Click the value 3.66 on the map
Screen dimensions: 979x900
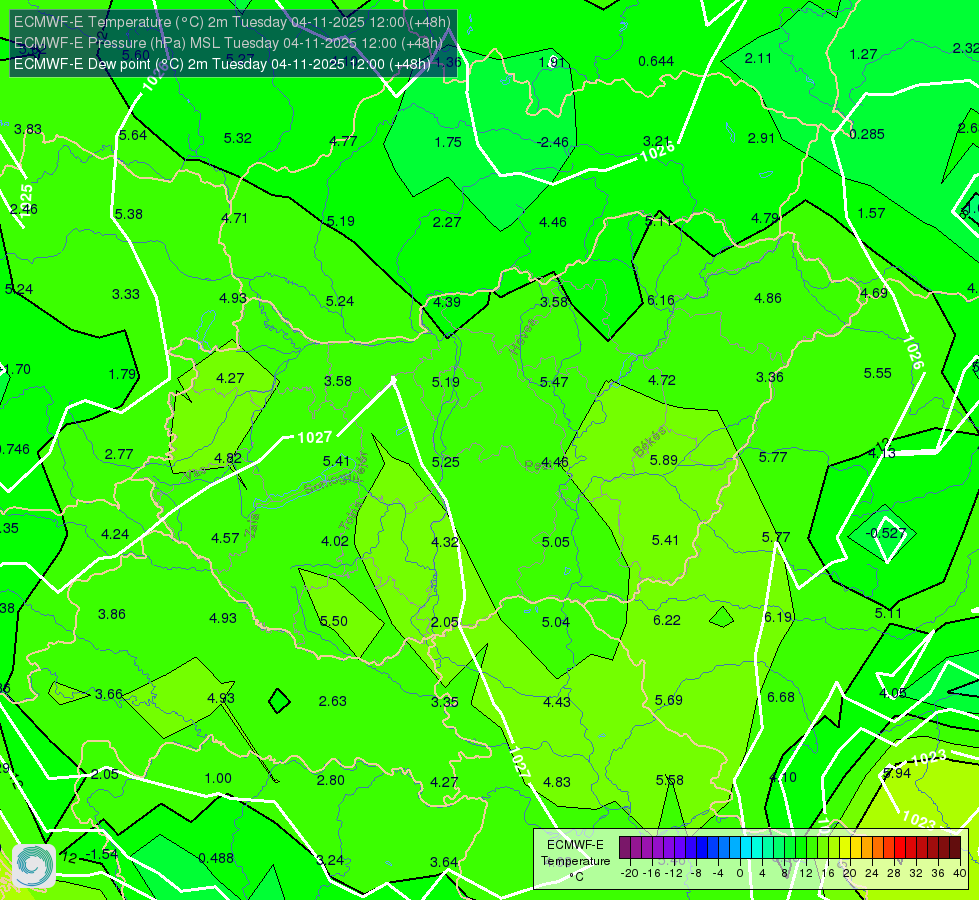109,695
